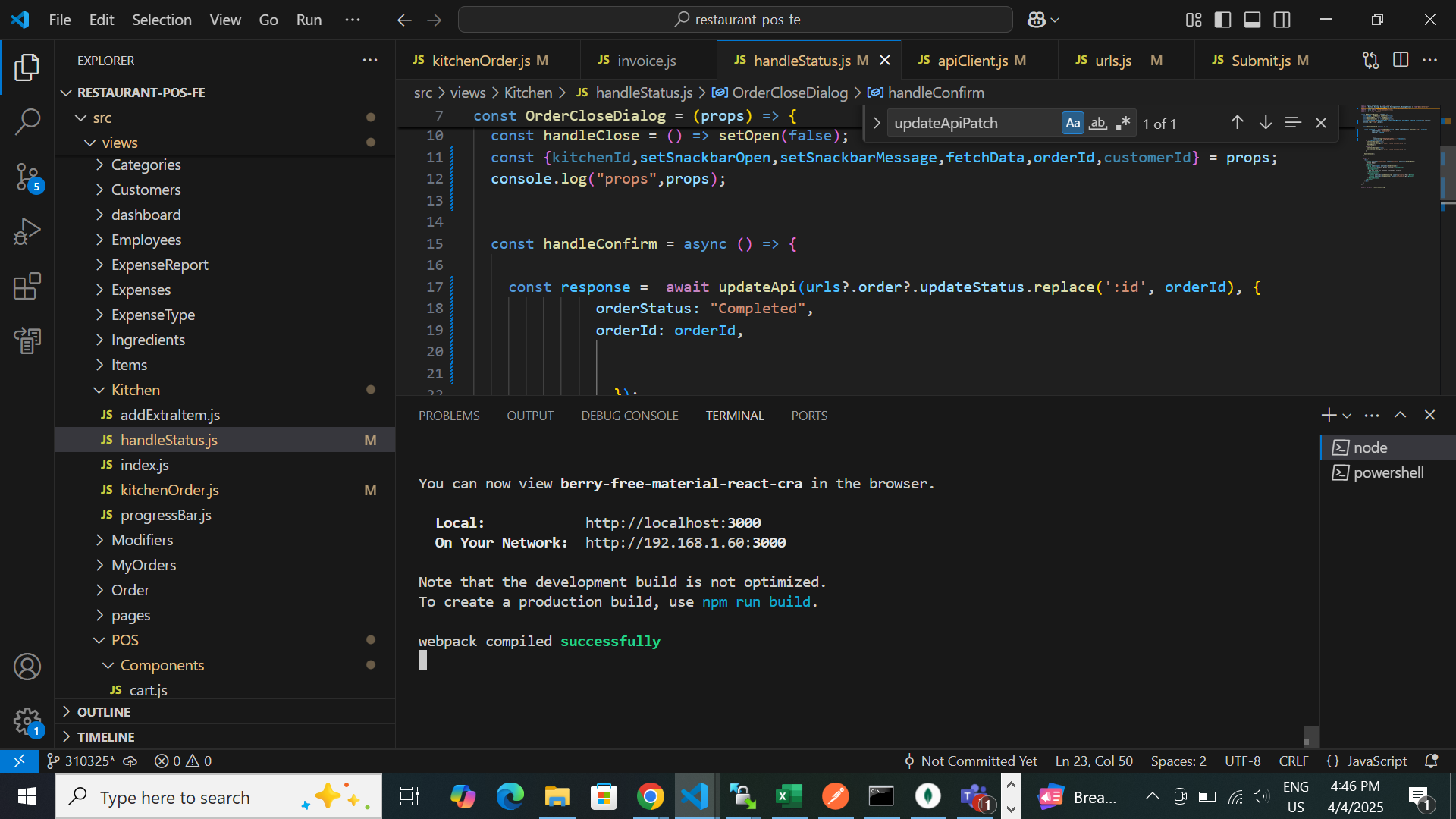1456x819 pixels.
Task: Switch to the DEBUG CONSOLE tab
Action: pos(629,416)
